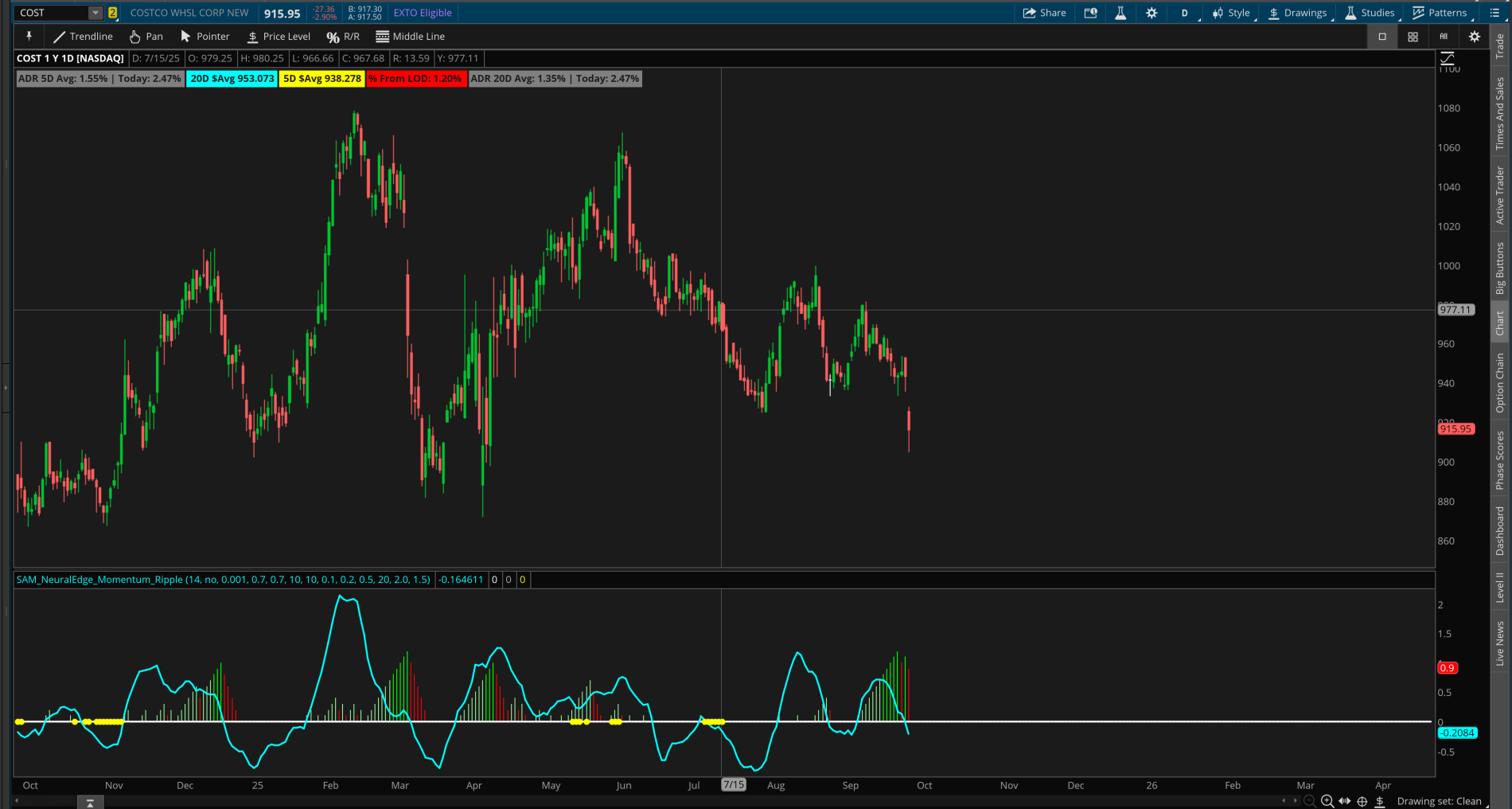Open the Studies button
Image resolution: width=1512 pixels, height=809 pixels.
point(1370,13)
